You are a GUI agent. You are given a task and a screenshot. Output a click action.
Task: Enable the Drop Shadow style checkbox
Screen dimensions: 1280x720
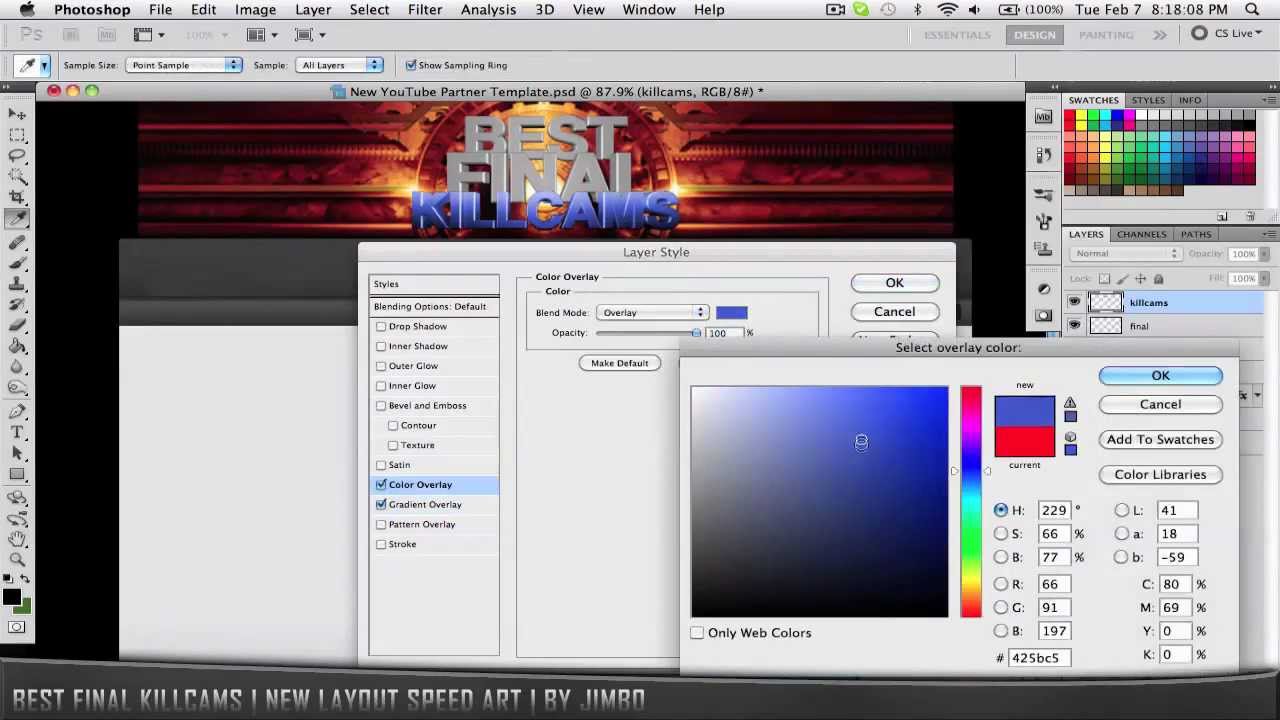click(381, 327)
